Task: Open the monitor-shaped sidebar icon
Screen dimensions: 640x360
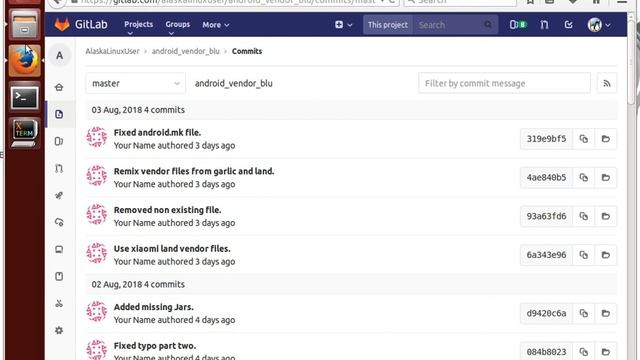Action: point(59,249)
